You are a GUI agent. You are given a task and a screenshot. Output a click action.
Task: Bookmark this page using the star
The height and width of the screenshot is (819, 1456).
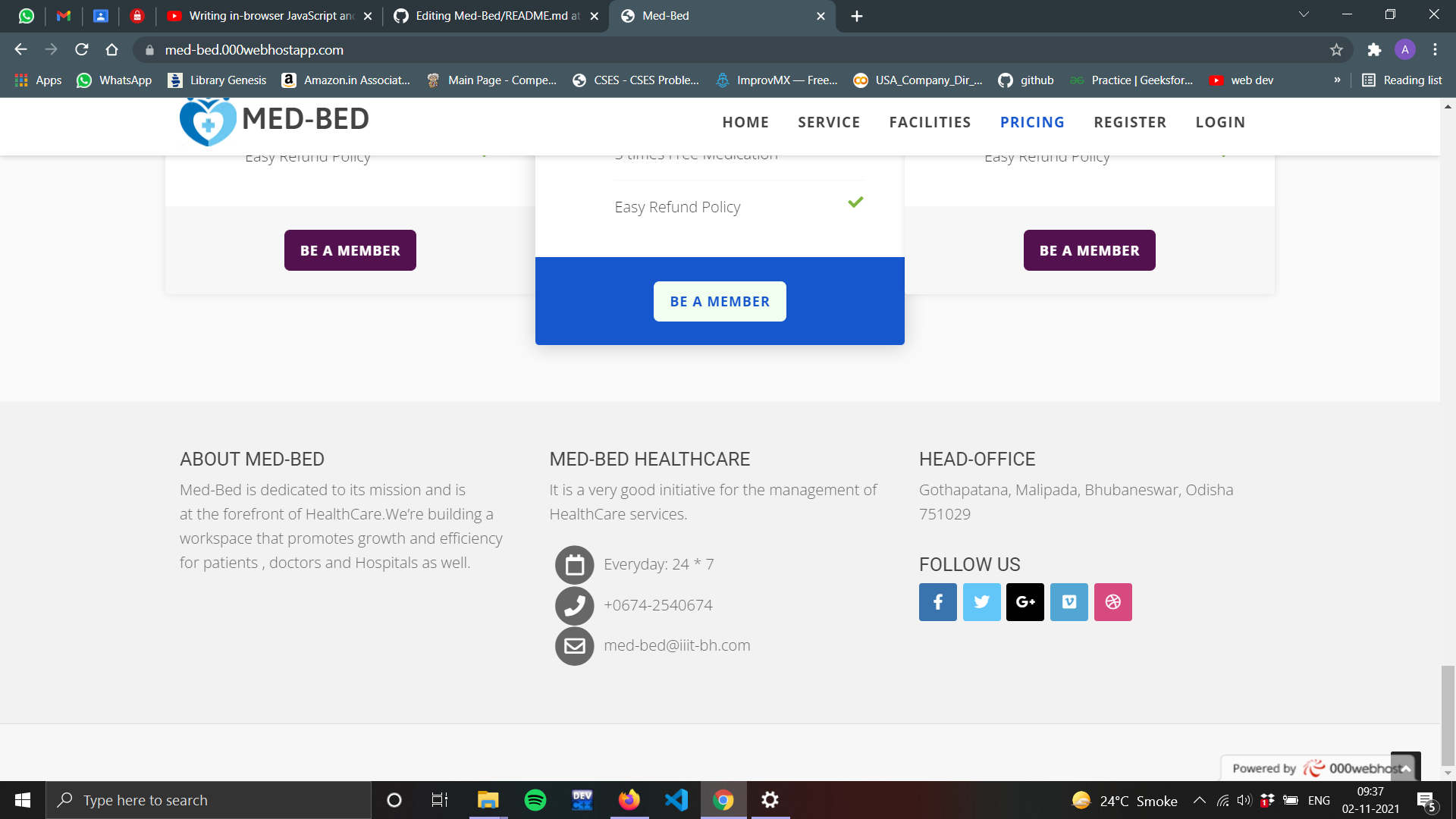(x=1337, y=50)
